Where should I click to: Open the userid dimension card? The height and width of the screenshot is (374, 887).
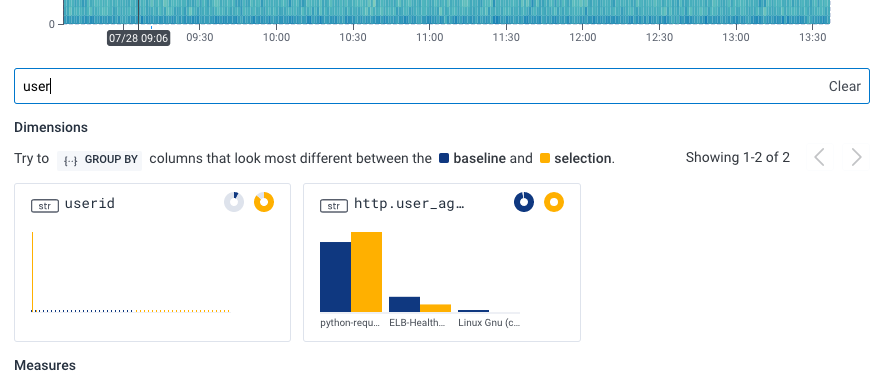point(152,263)
